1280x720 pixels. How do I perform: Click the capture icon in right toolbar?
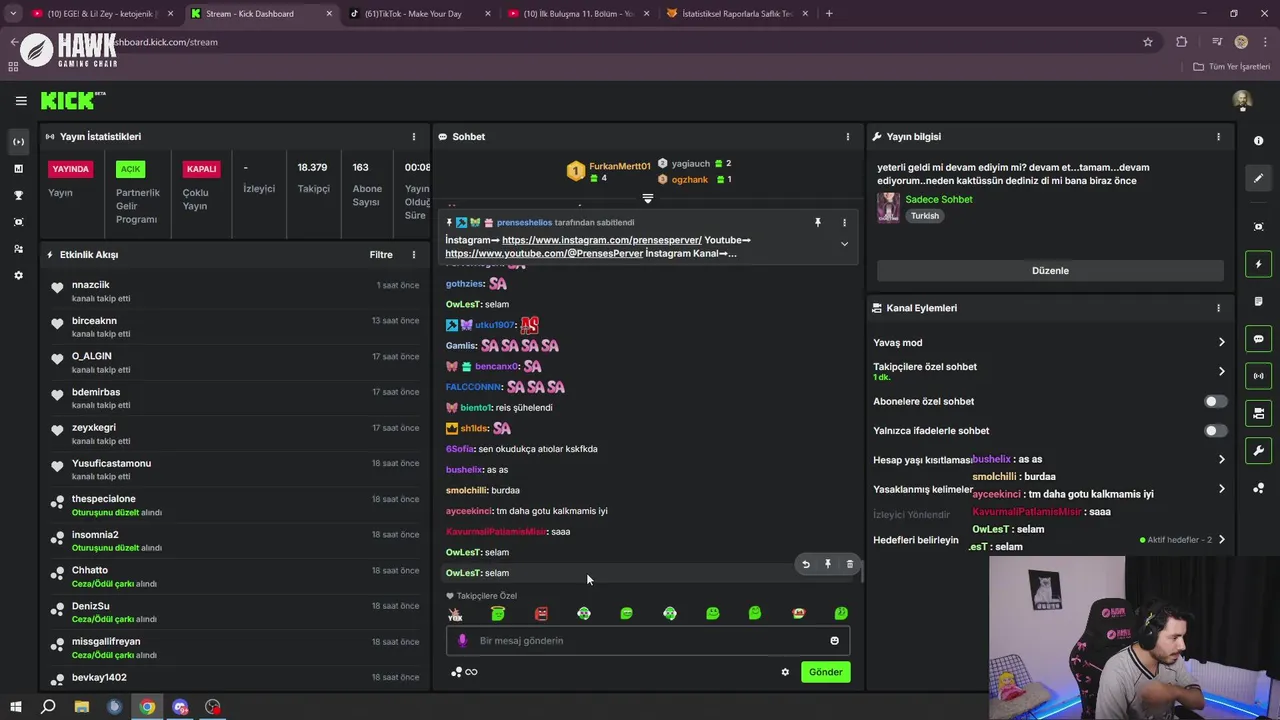tap(1258, 227)
